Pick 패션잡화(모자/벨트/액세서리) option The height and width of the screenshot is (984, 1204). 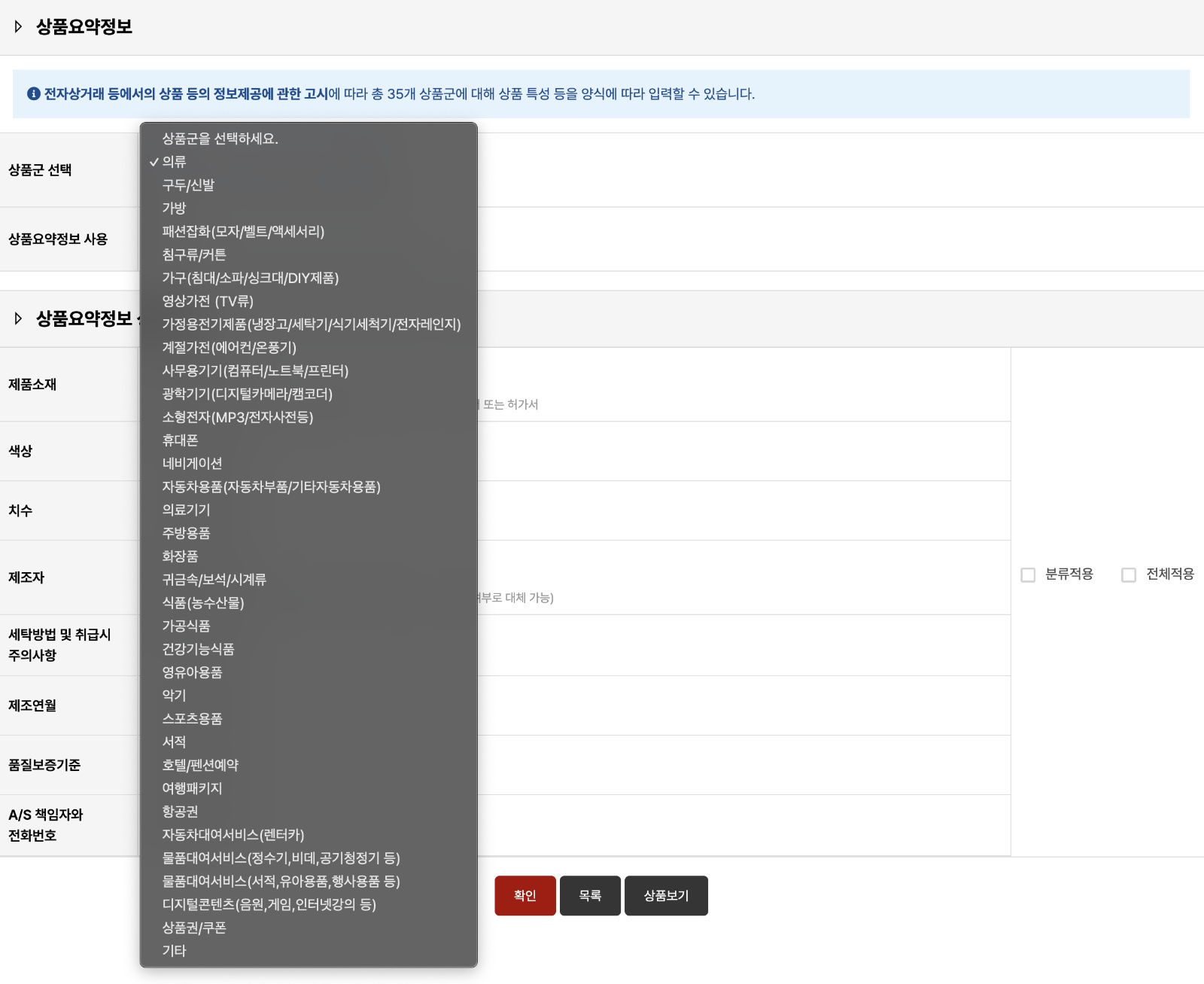click(x=309, y=231)
